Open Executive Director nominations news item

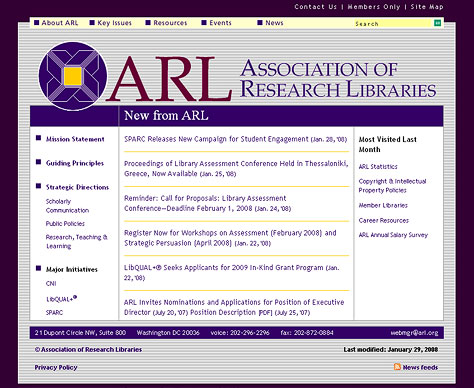234,307
